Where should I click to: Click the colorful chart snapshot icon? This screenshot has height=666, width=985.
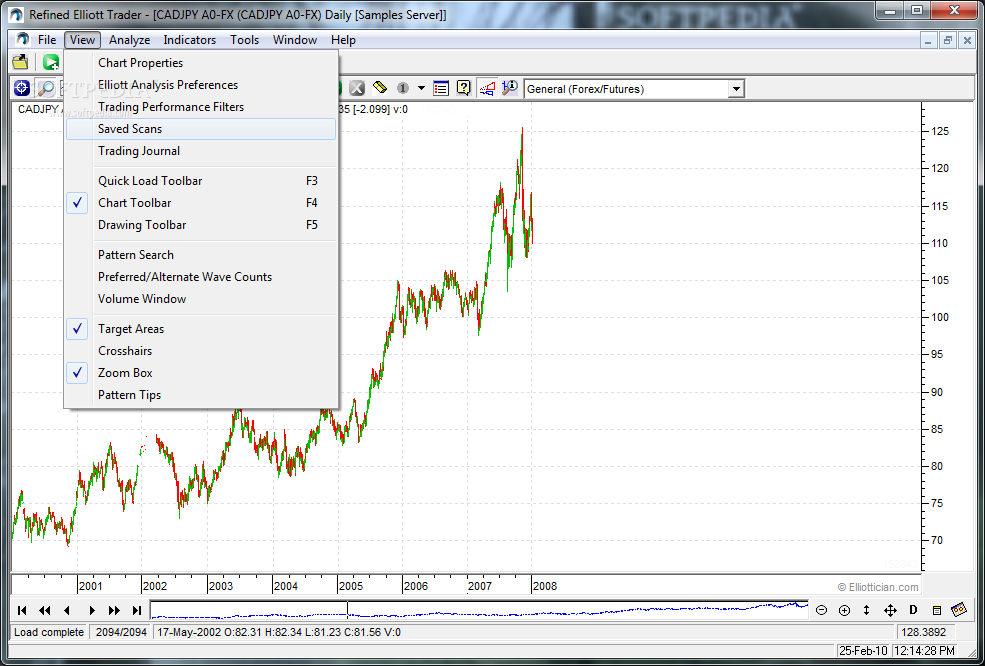coord(959,609)
